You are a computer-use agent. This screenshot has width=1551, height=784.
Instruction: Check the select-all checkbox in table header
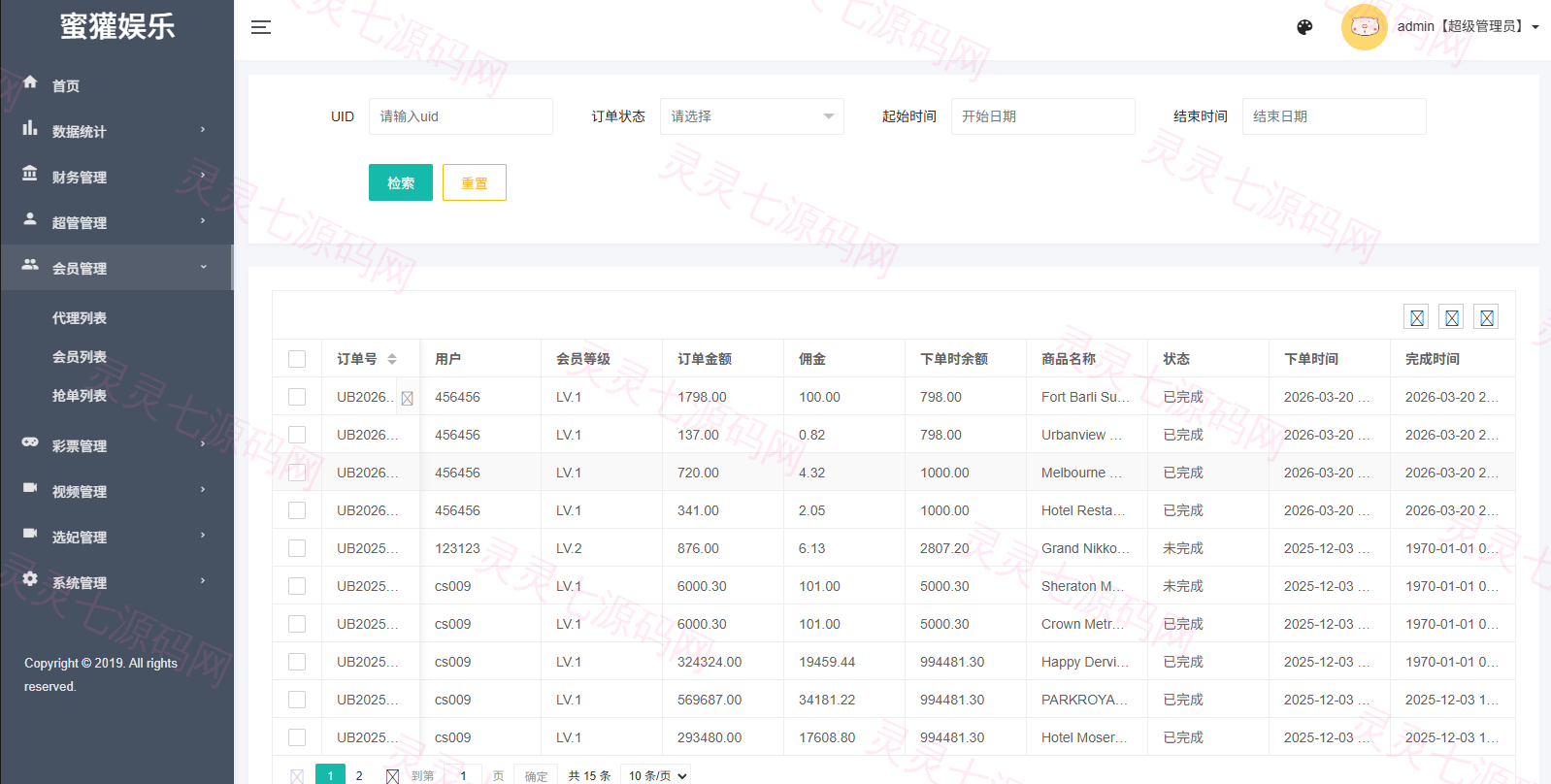coord(297,359)
